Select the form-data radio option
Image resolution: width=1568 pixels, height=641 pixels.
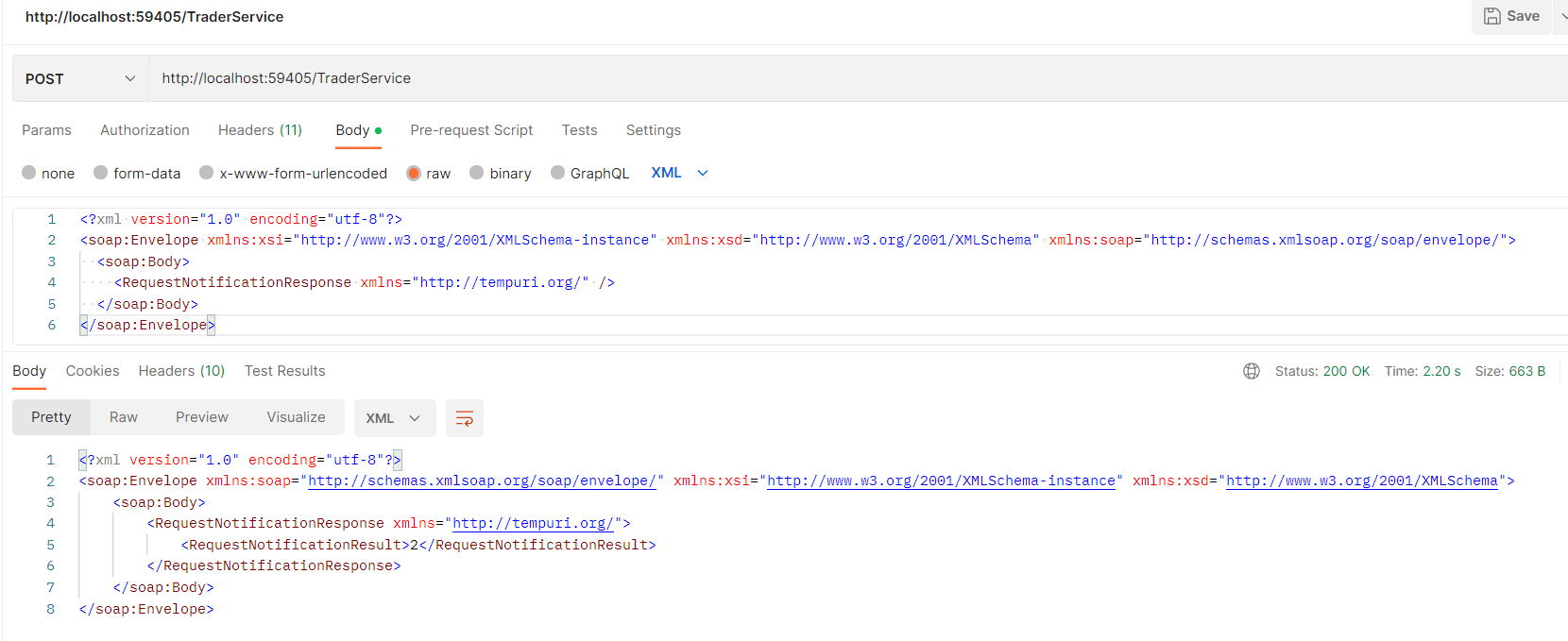pyautogui.click(x=101, y=173)
